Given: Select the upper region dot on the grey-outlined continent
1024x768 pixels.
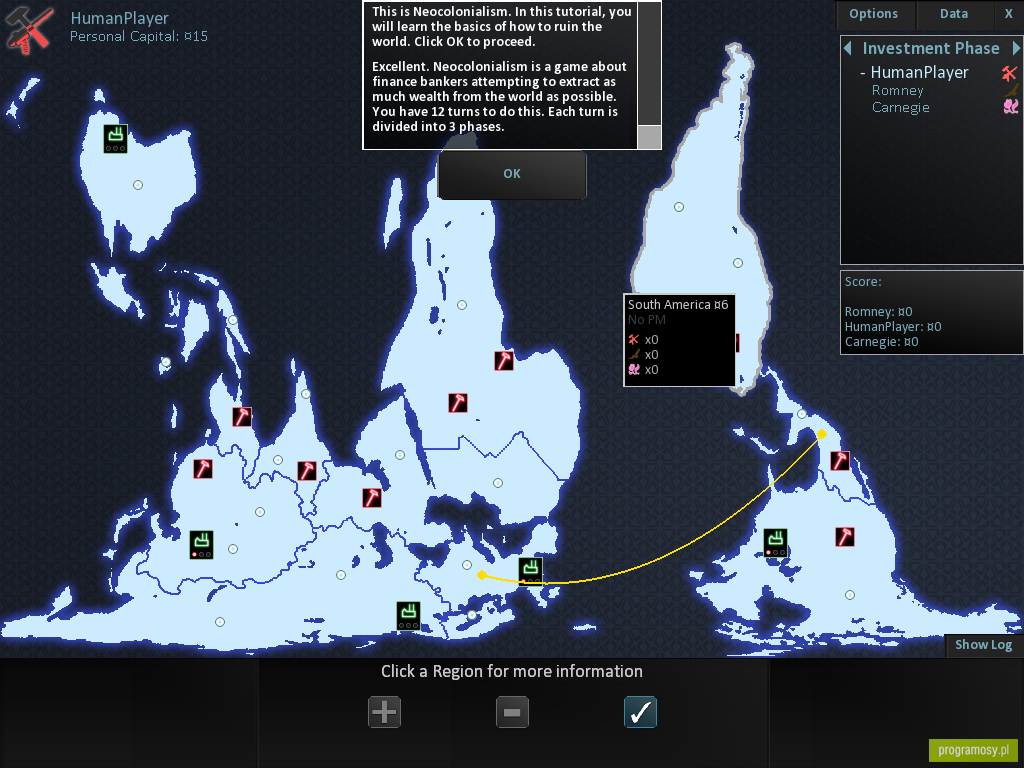Looking at the screenshot, I should [x=679, y=207].
